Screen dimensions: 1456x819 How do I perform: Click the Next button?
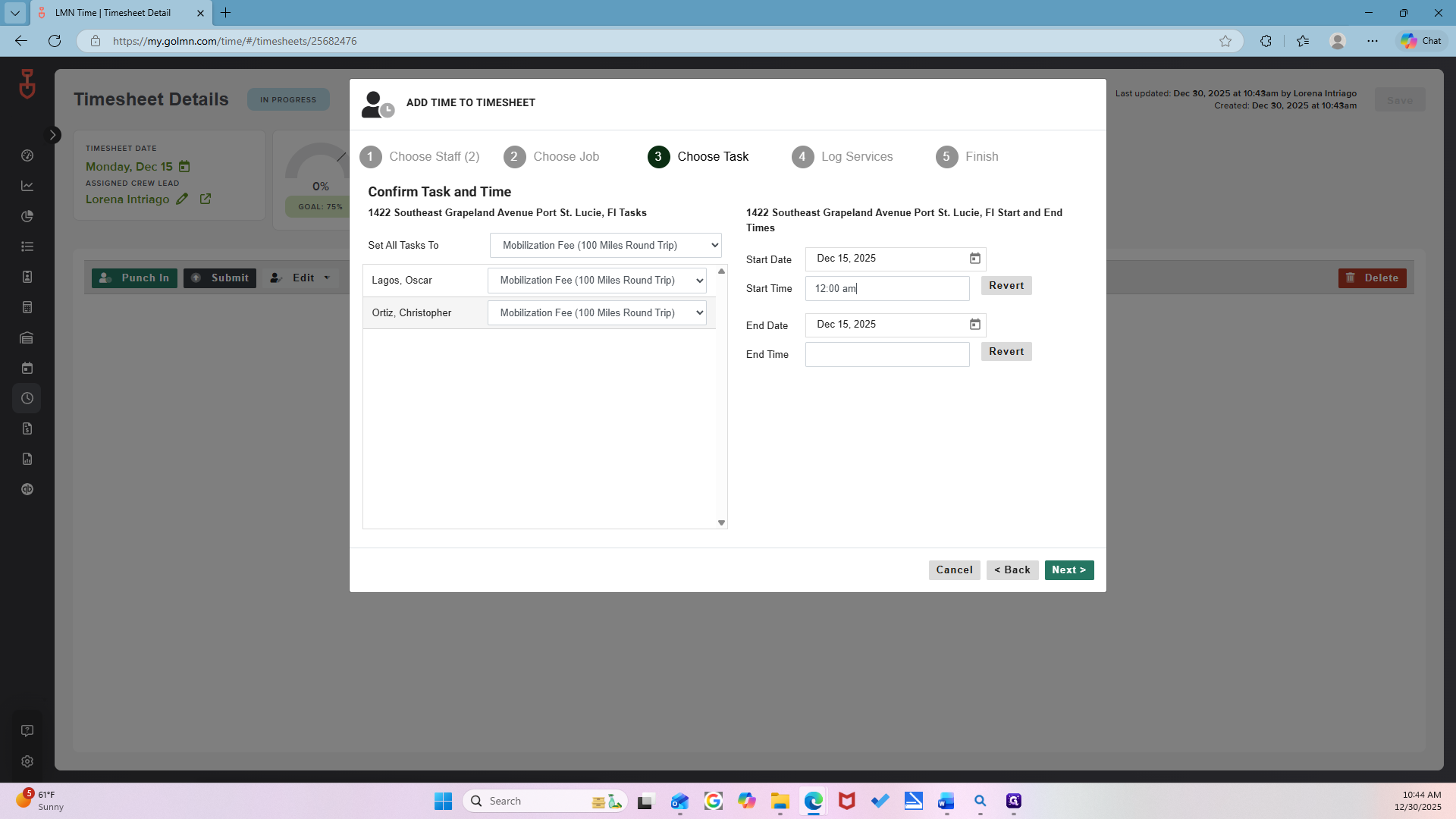tap(1069, 570)
